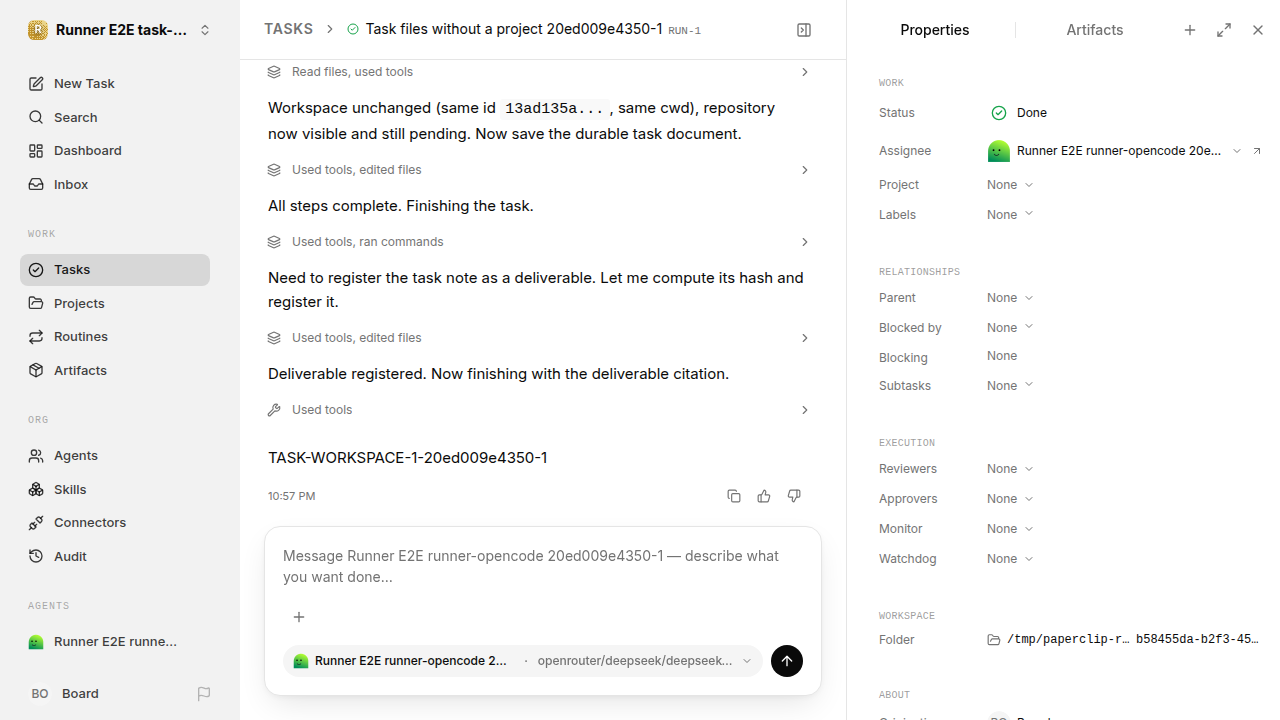Expand the last 'Used tools' step
This screenshot has height=720, width=1280.
(x=540, y=410)
